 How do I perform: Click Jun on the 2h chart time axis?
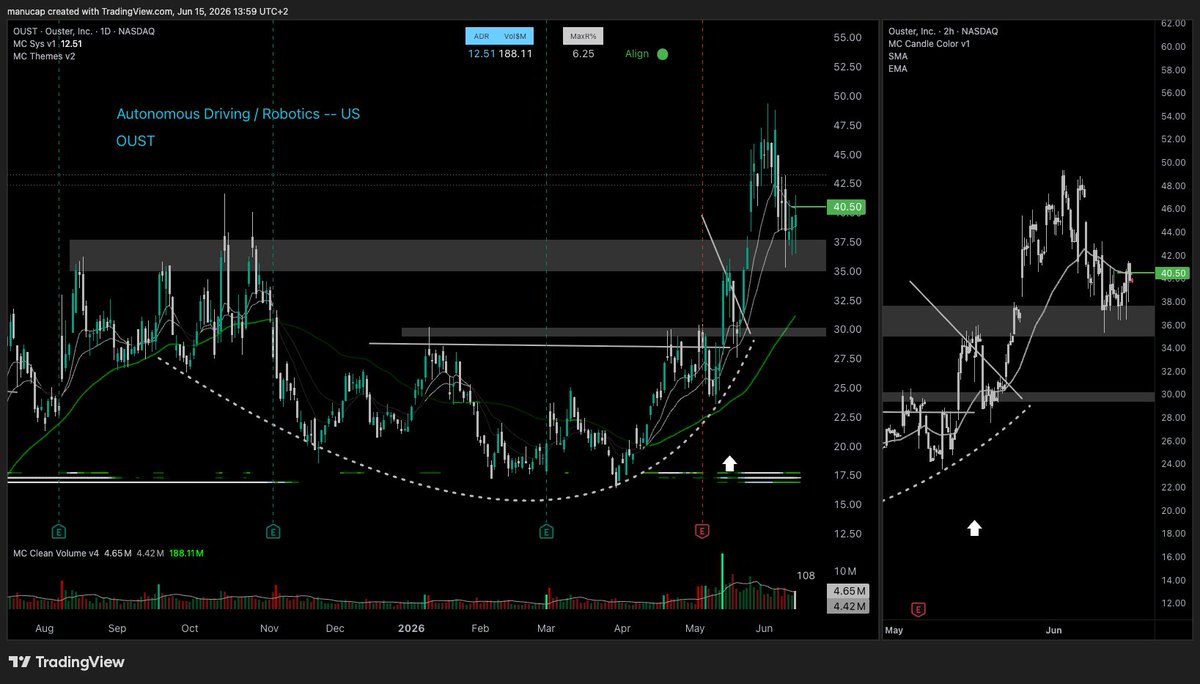pyautogui.click(x=1052, y=631)
